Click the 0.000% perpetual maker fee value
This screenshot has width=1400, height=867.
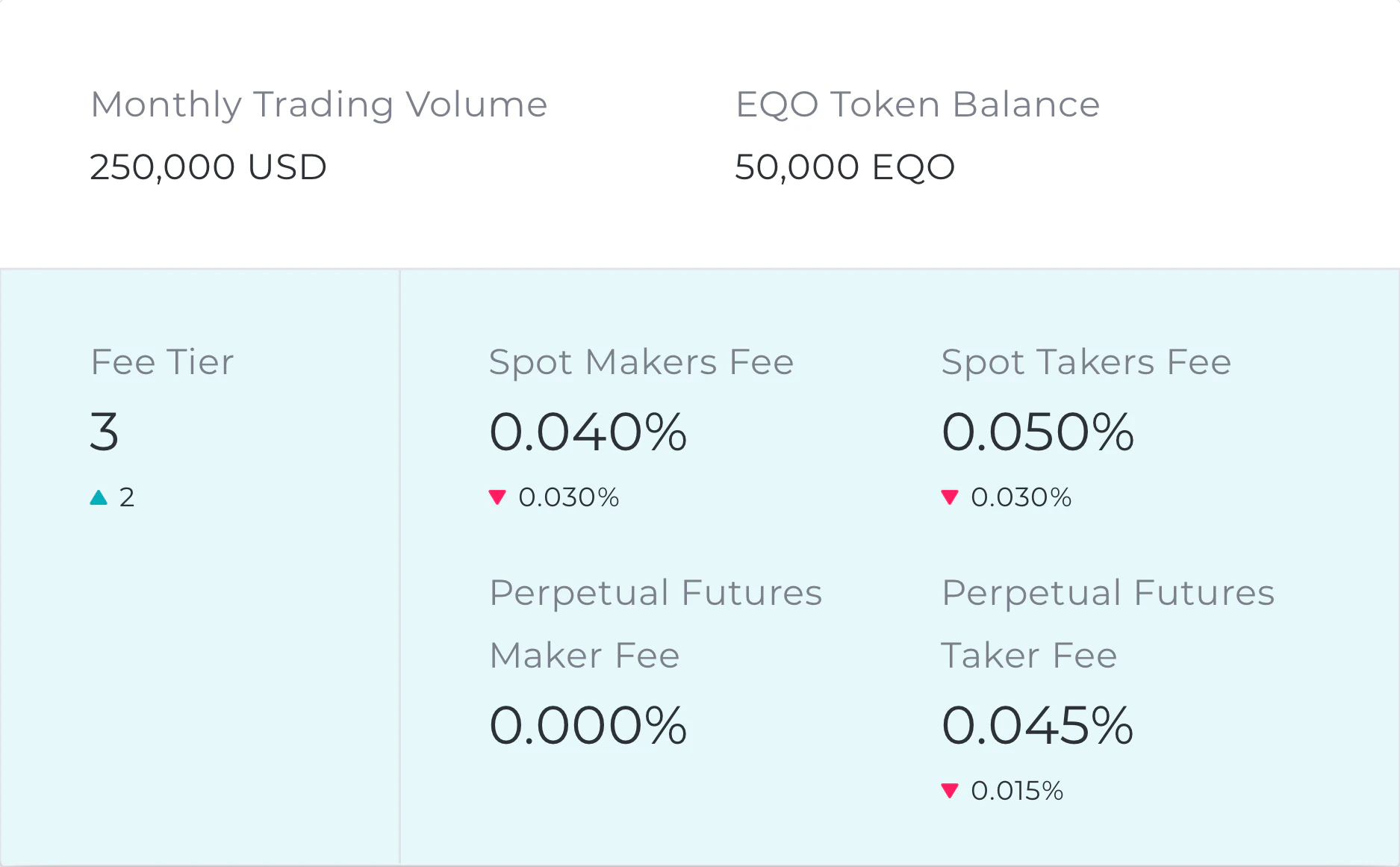pos(588,725)
